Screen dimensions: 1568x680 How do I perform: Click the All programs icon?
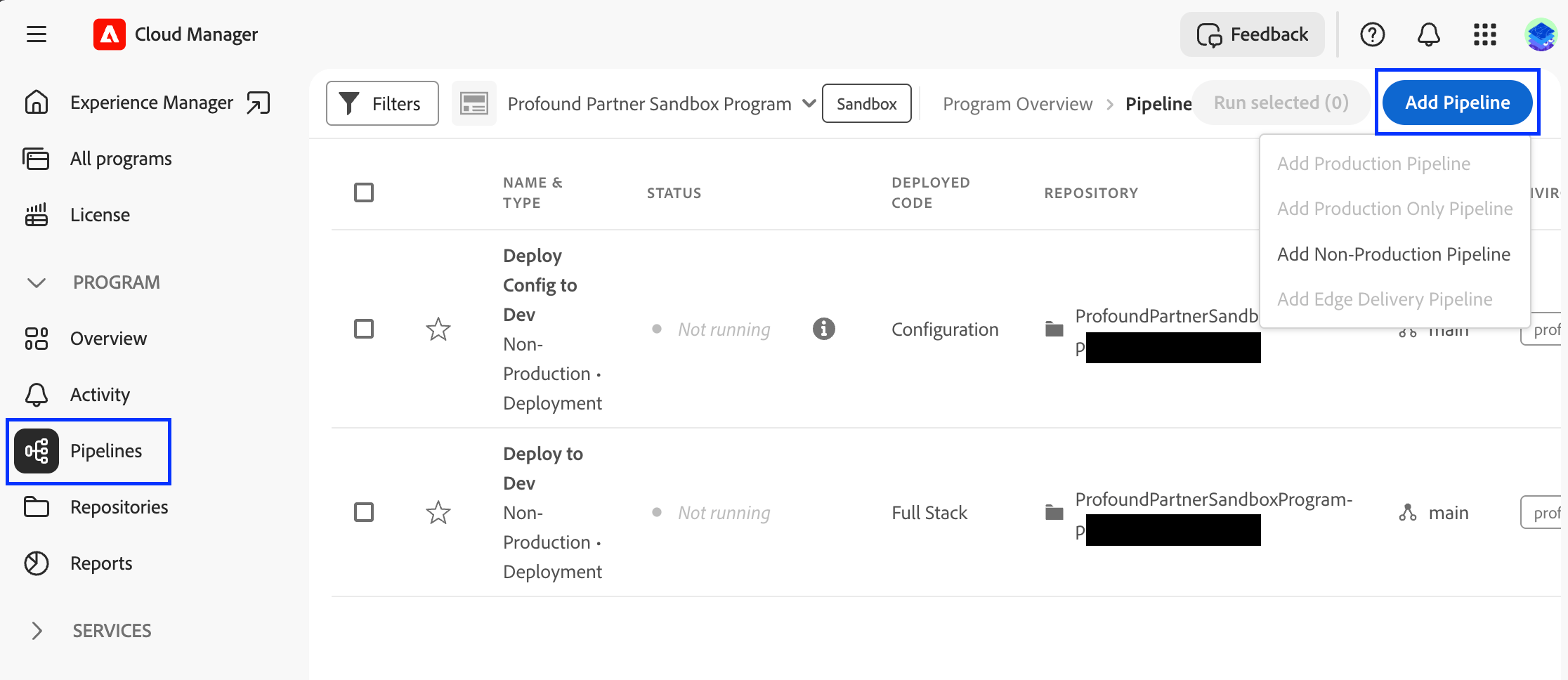coord(37,159)
